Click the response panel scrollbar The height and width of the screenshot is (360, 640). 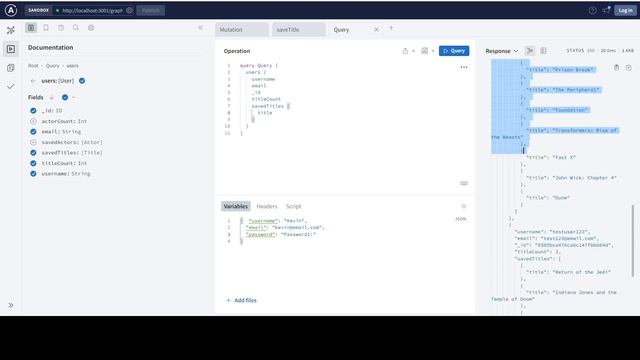(x=633, y=241)
